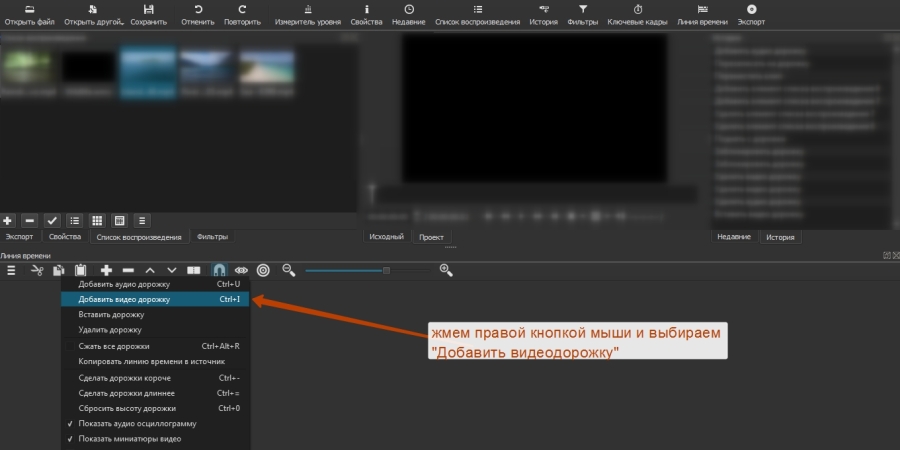
Task: Open Ключевые кадры from the top toolbar
Action: 638,13
